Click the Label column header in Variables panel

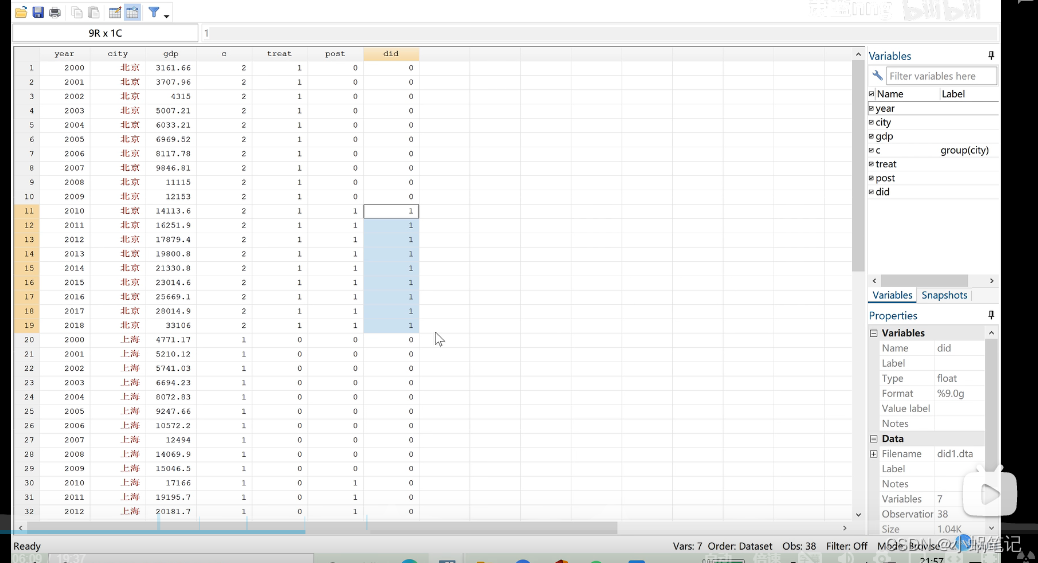[953, 94]
